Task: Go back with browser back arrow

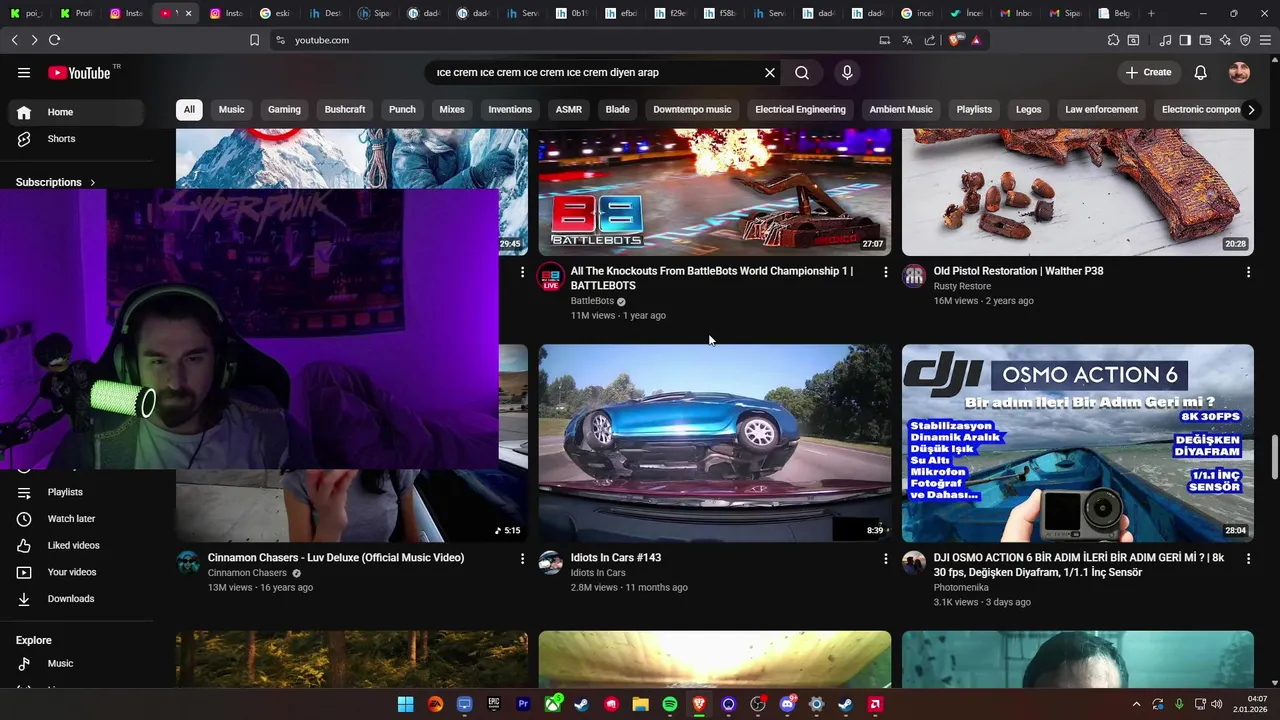Action: click(x=14, y=40)
